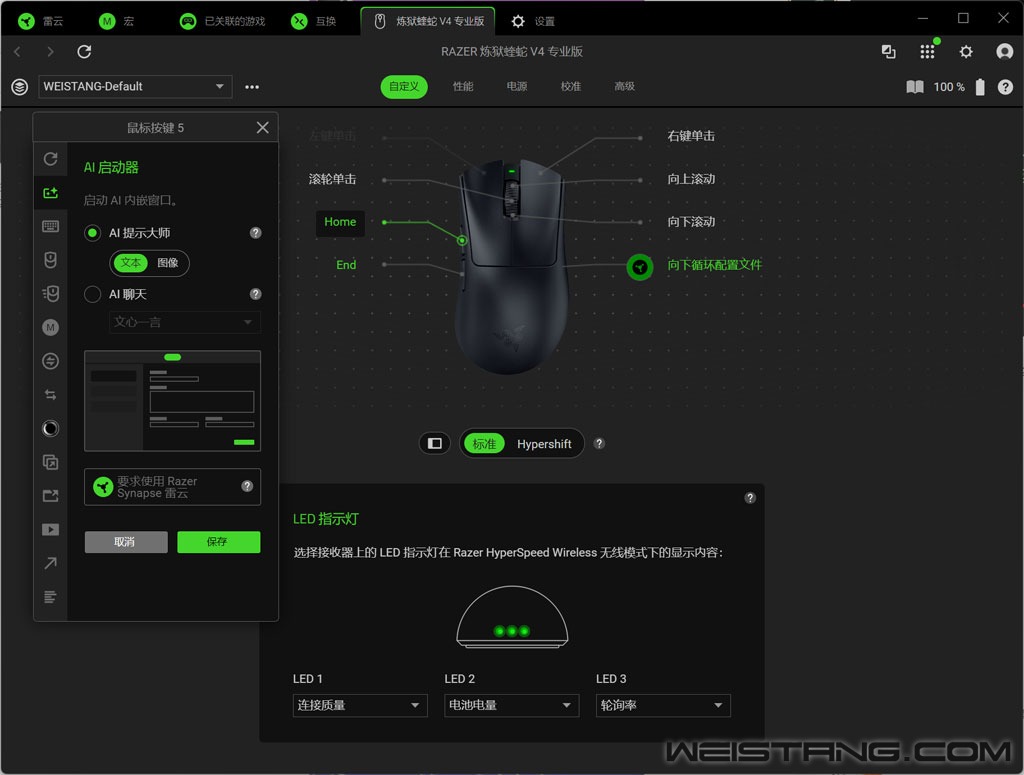Image resolution: width=1024 pixels, height=775 pixels.
Task: Switch to the 性能 tab
Action: pos(463,87)
